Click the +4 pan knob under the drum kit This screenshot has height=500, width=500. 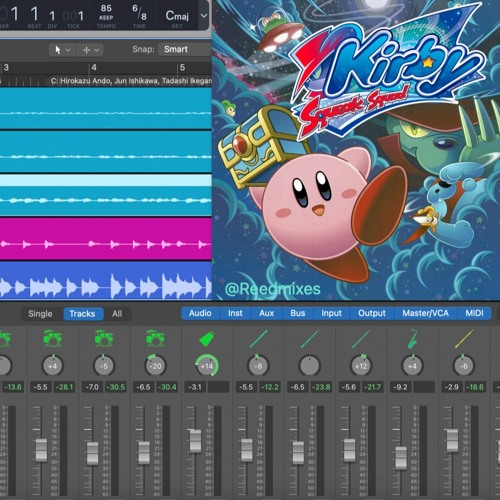[52, 366]
